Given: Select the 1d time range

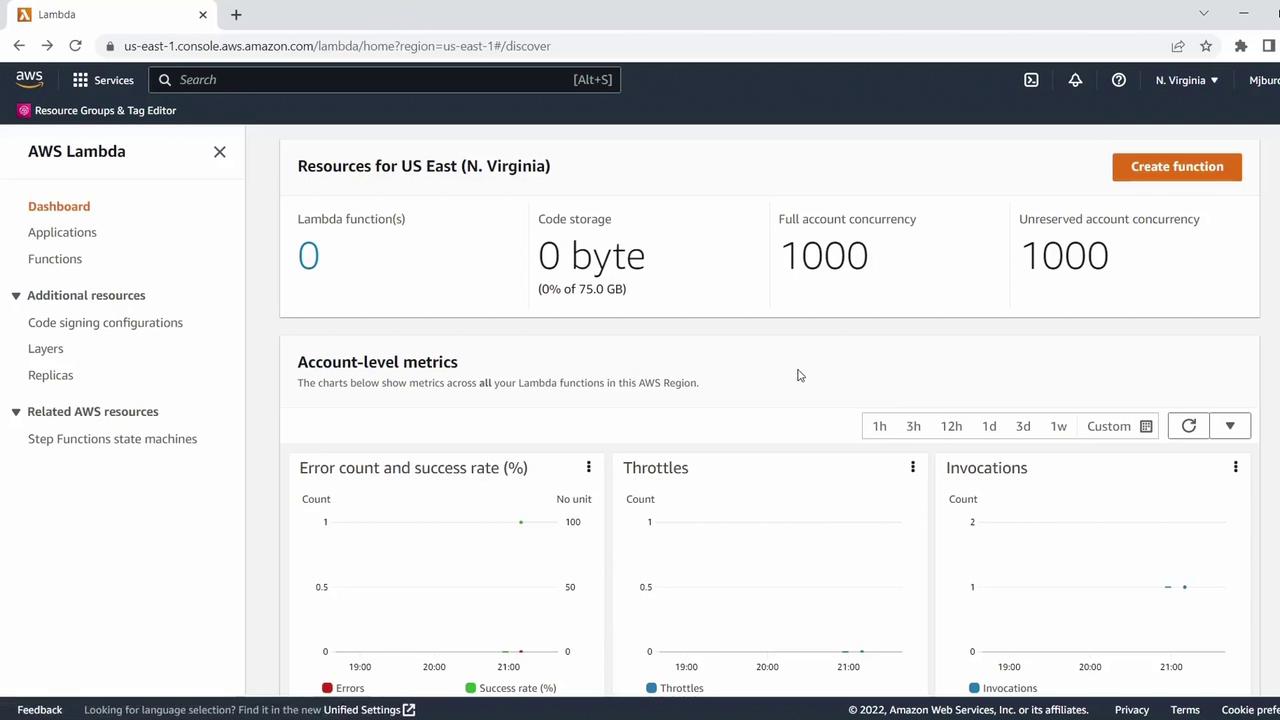Looking at the screenshot, I should (x=989, y=426).
